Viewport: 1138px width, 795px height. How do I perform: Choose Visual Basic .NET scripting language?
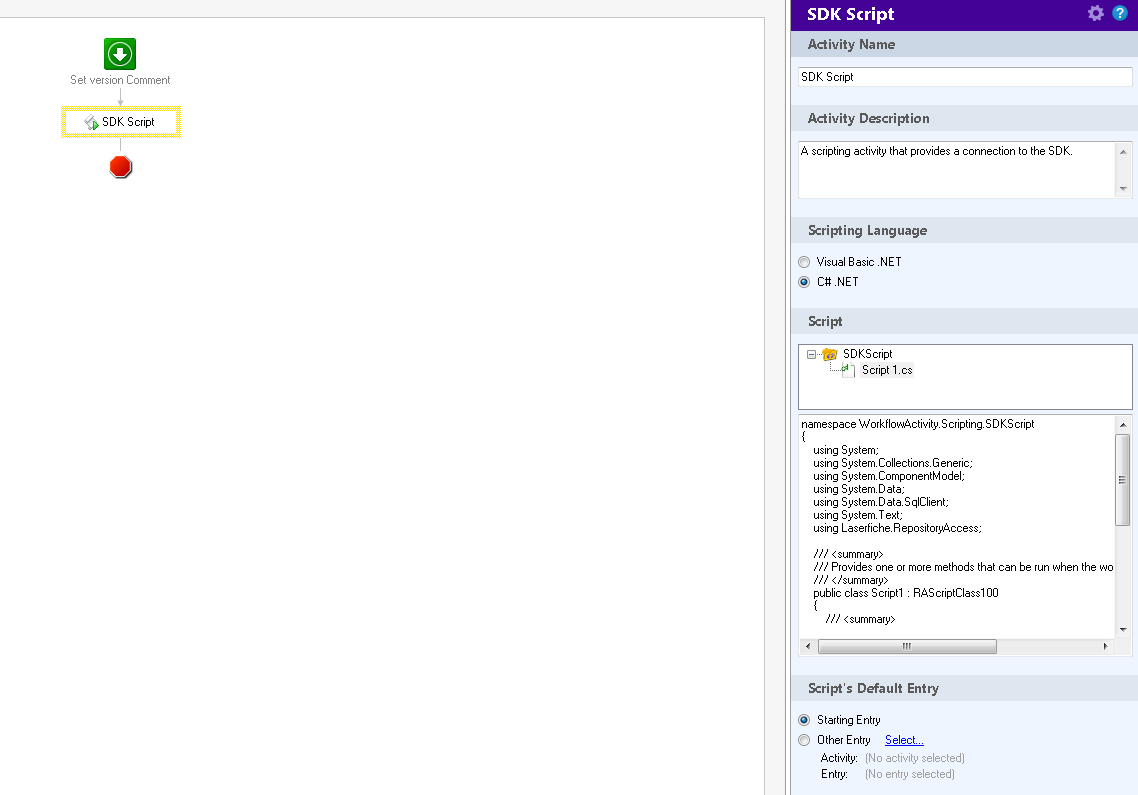[805, 262]
